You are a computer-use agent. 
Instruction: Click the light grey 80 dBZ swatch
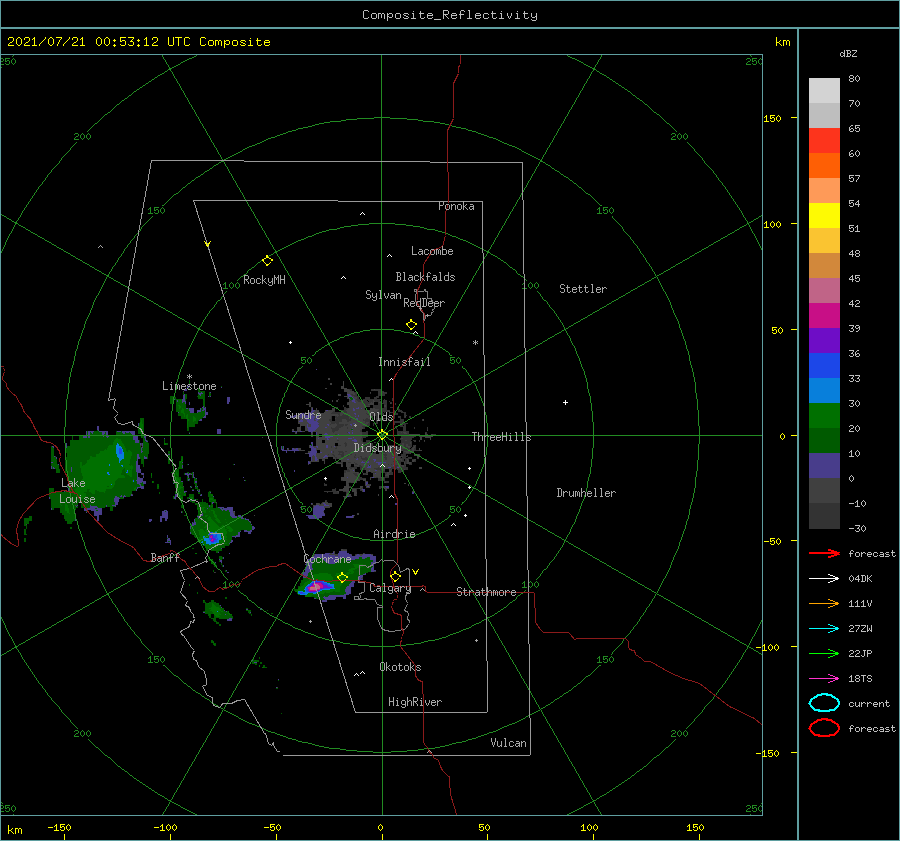[824, 90]
